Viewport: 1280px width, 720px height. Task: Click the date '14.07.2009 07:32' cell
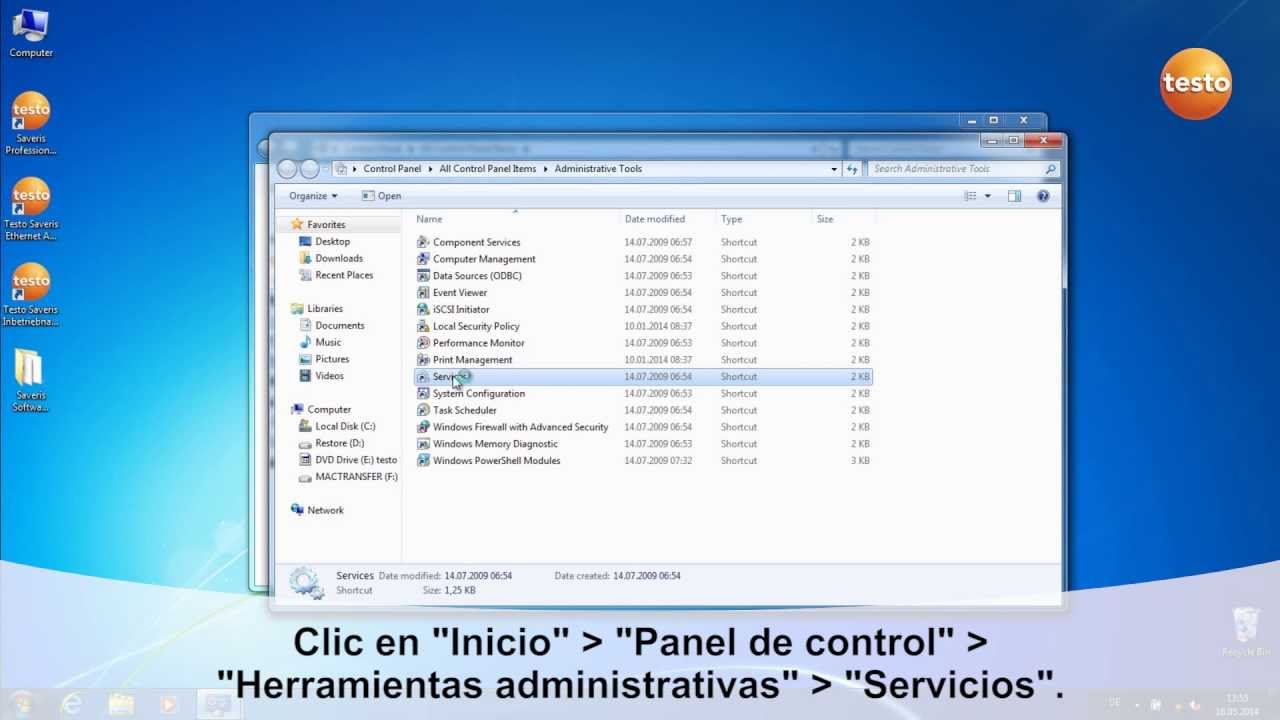658,461
